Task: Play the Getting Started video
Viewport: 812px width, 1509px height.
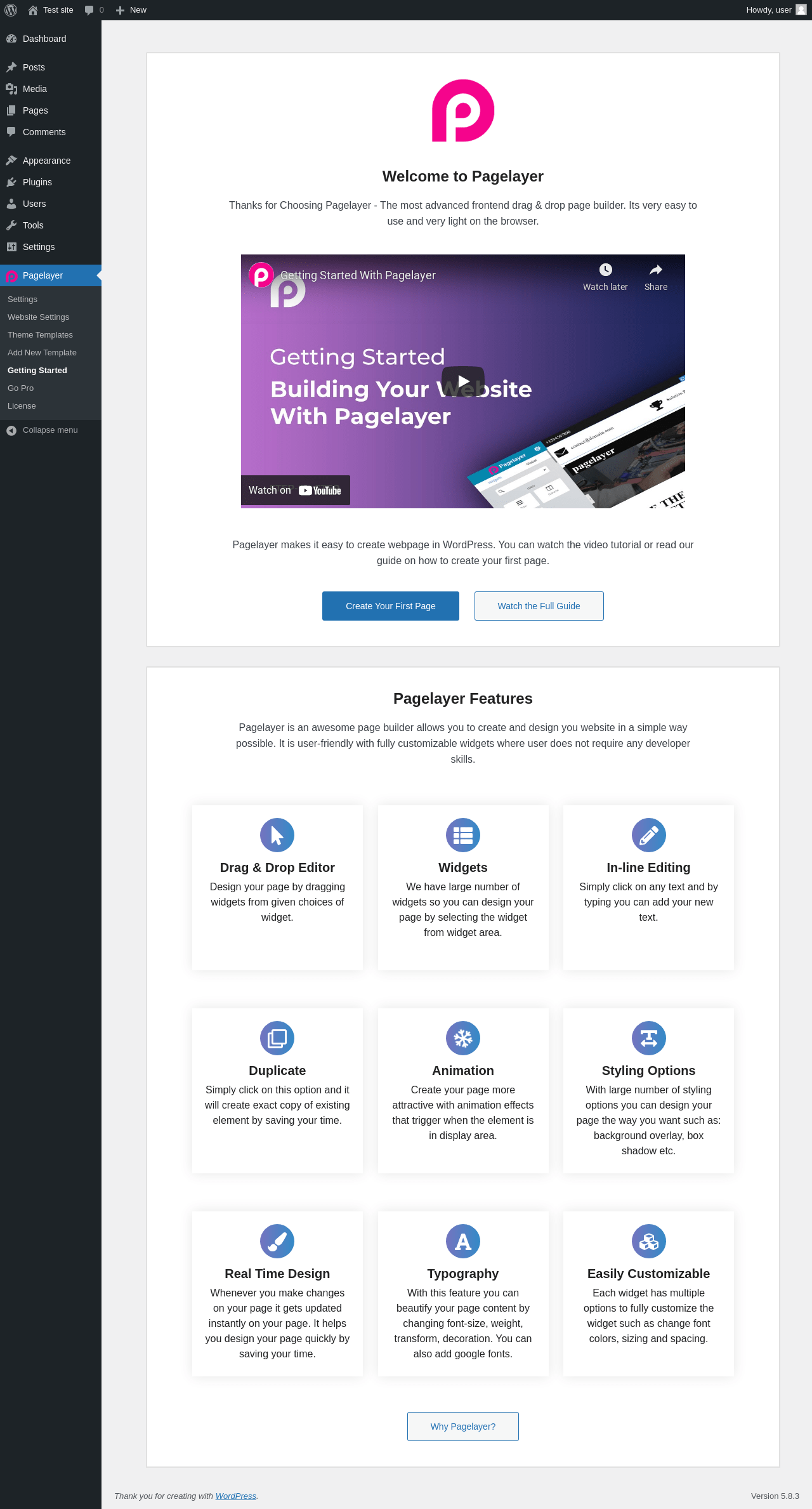Action: coord(463,381)
